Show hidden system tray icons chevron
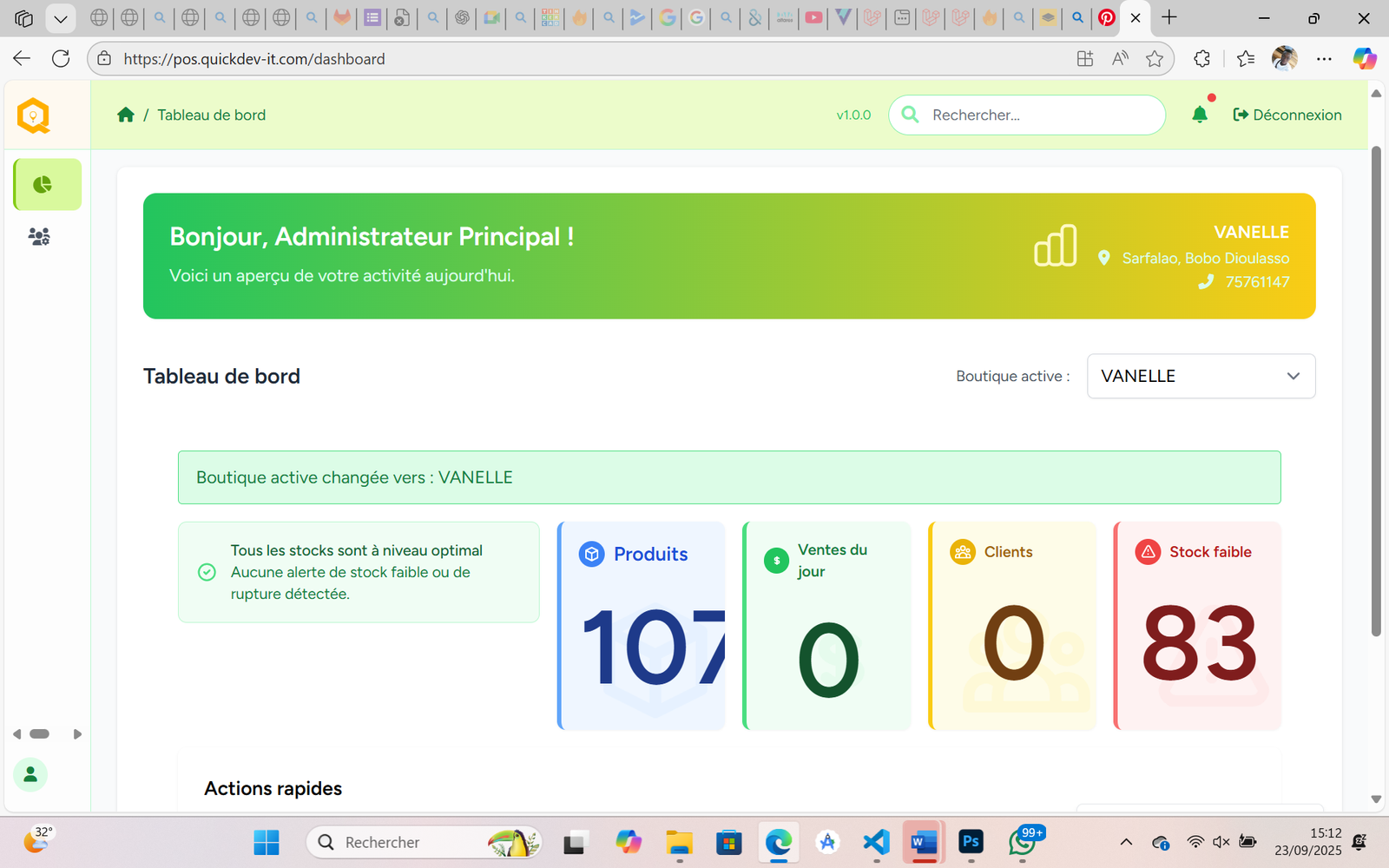 1126,842
